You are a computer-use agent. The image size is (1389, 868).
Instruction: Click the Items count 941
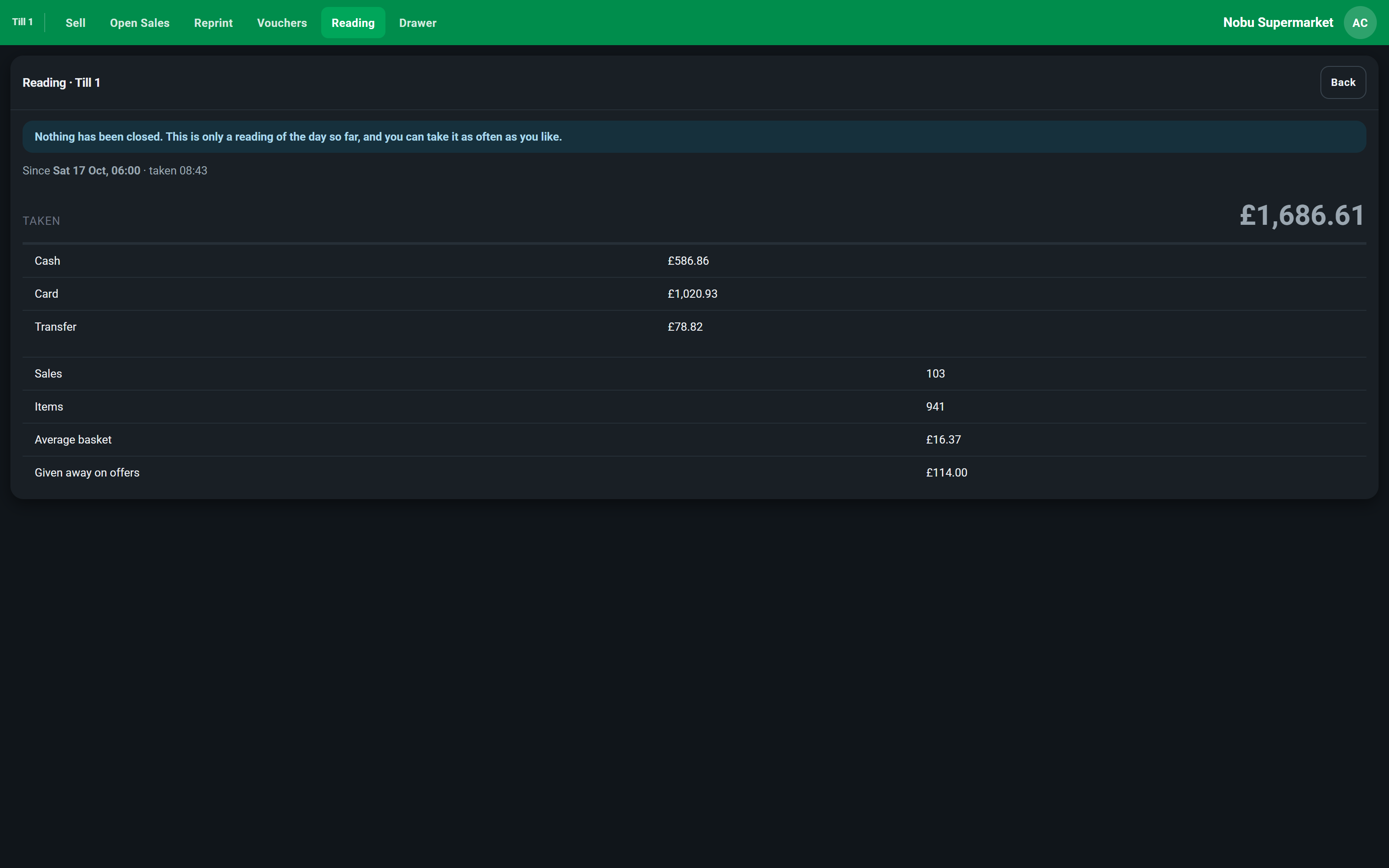(935, 407)
